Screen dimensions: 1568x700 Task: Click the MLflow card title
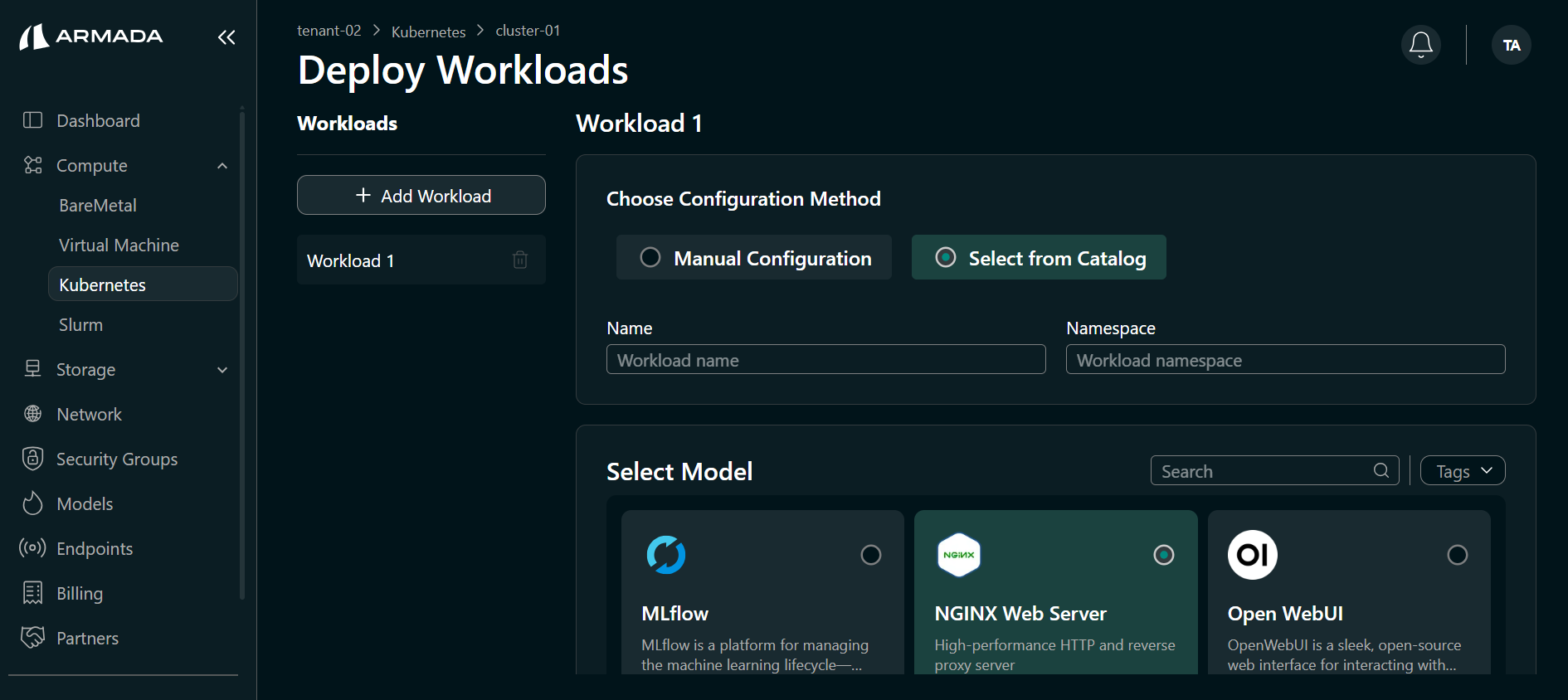(674, 614)
